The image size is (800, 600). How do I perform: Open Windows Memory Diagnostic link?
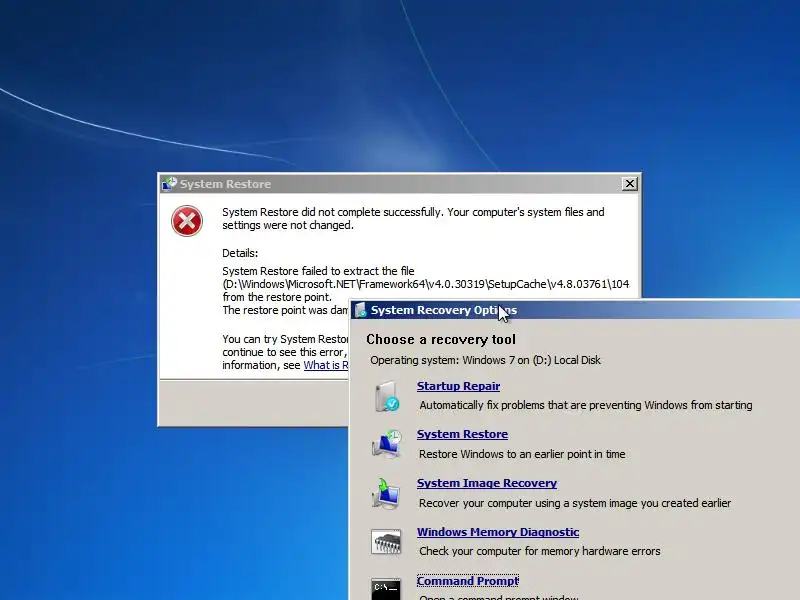498,532
